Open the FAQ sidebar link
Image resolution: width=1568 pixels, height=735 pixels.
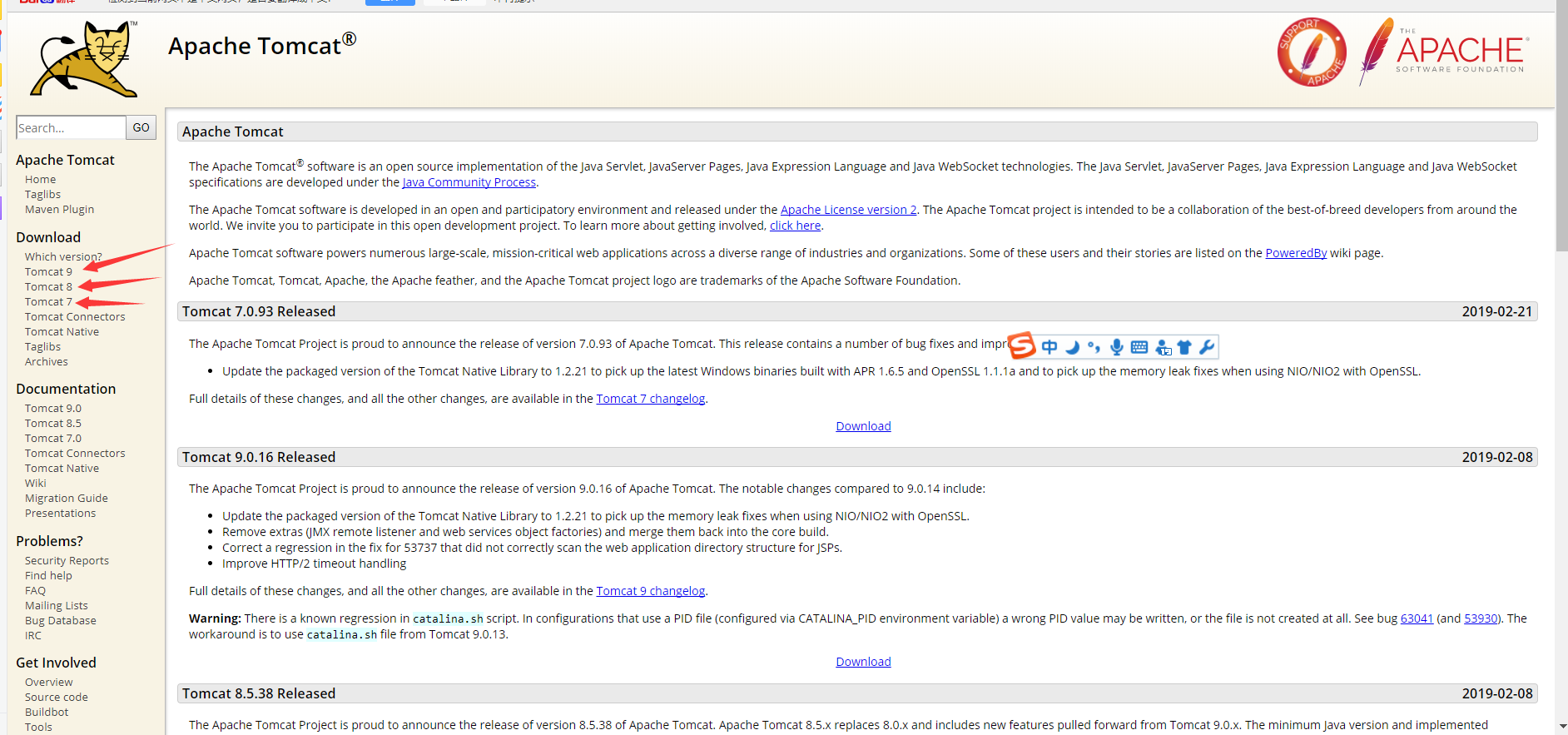coord(35,590)
